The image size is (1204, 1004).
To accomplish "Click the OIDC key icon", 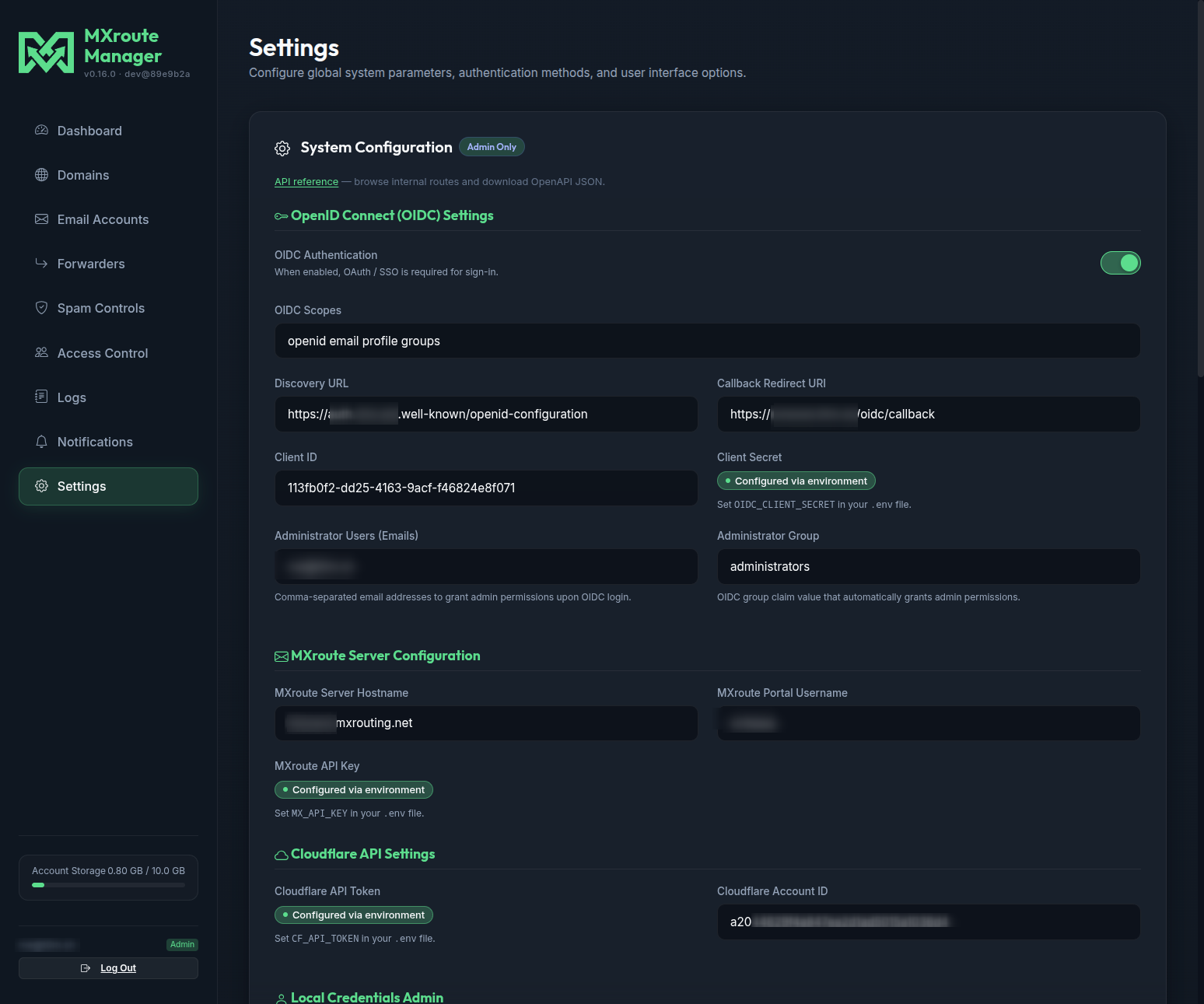I will click(281, 216).
